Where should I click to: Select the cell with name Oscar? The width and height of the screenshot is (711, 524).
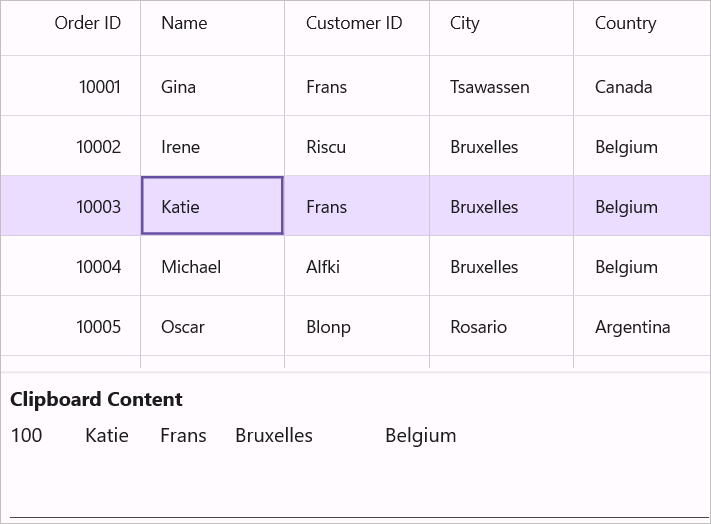click(183, 327)
